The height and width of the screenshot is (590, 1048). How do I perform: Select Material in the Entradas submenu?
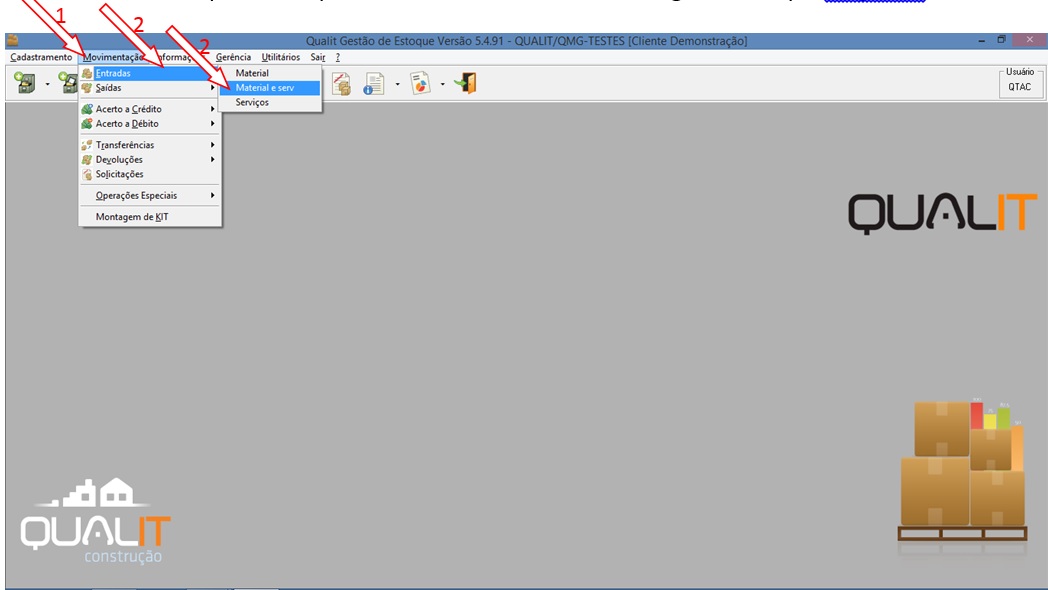(270, 73)
